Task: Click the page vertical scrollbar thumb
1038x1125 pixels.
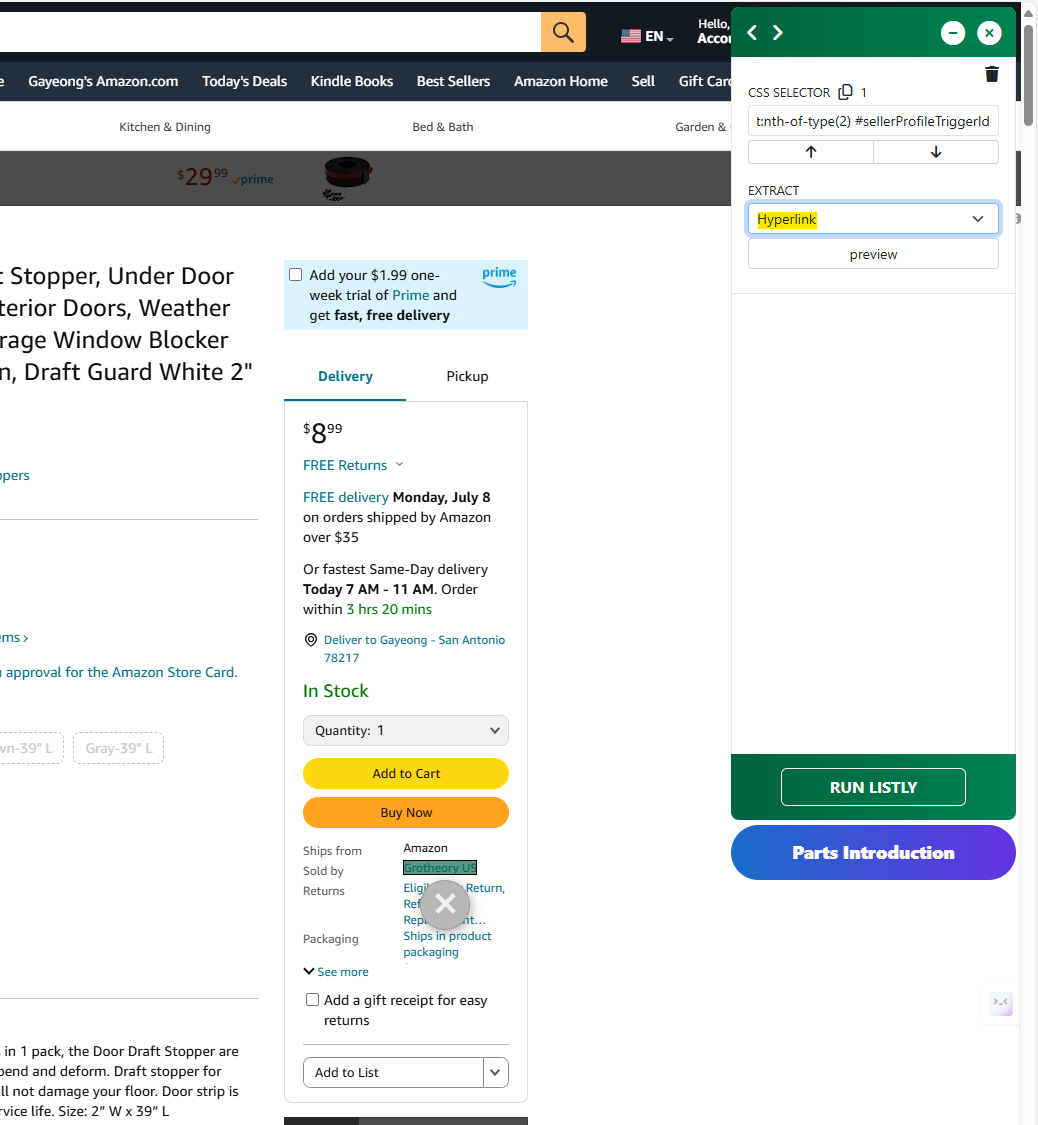Action: coord(1028,75)
